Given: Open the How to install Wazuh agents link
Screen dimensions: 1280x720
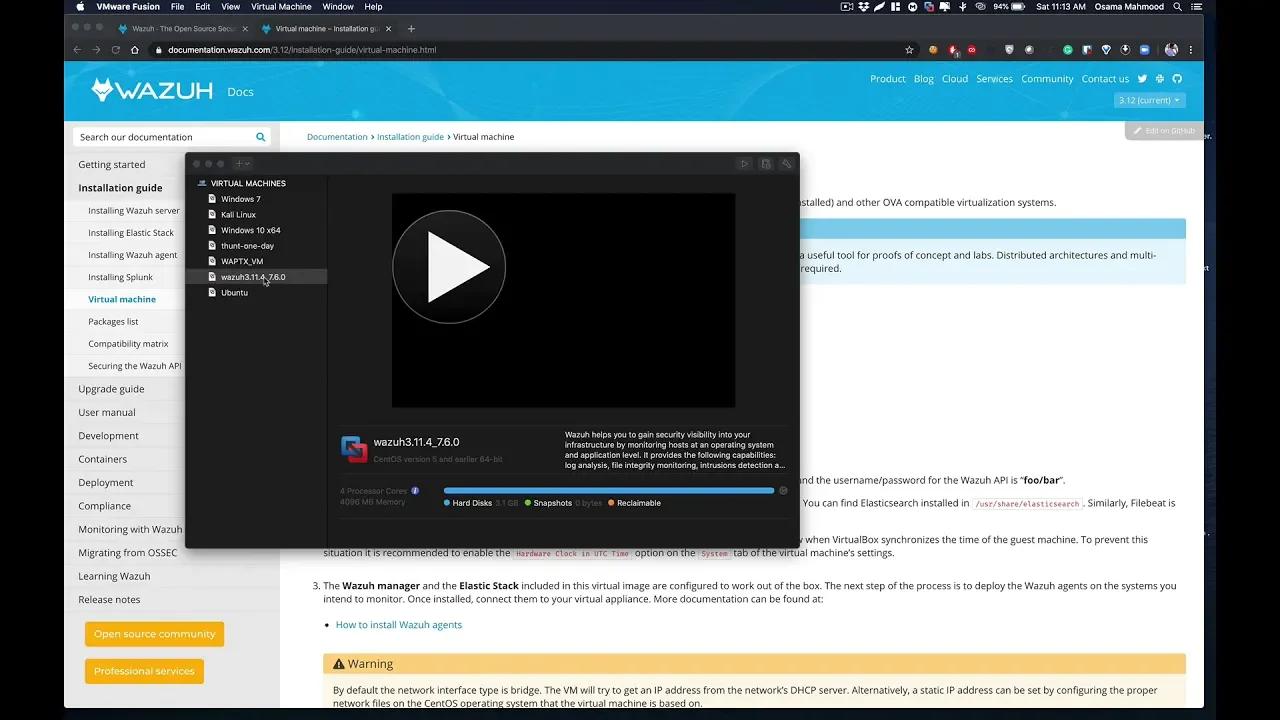Looking at the screenshot, I should point(398,624).
